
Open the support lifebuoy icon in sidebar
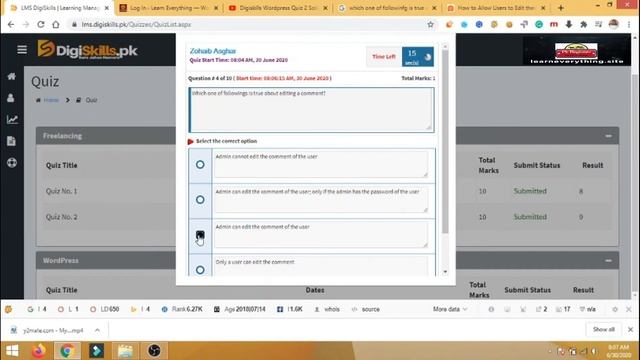click(x=12, y=163)
